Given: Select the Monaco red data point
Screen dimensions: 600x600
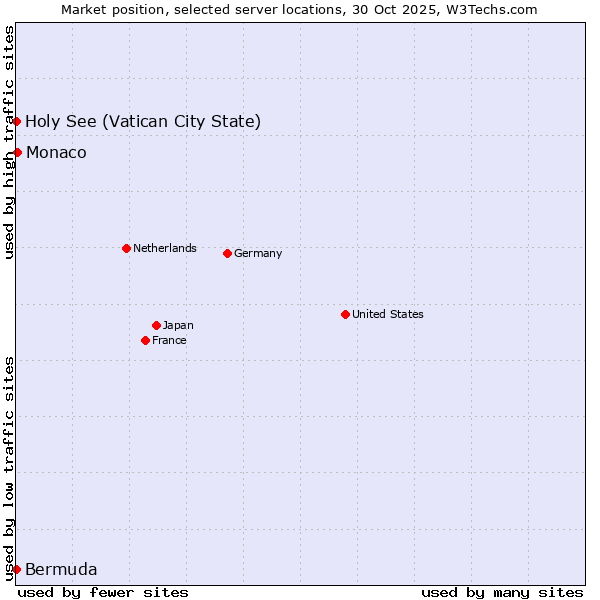Looking at the screenshot, I should [x=17, y=153].
